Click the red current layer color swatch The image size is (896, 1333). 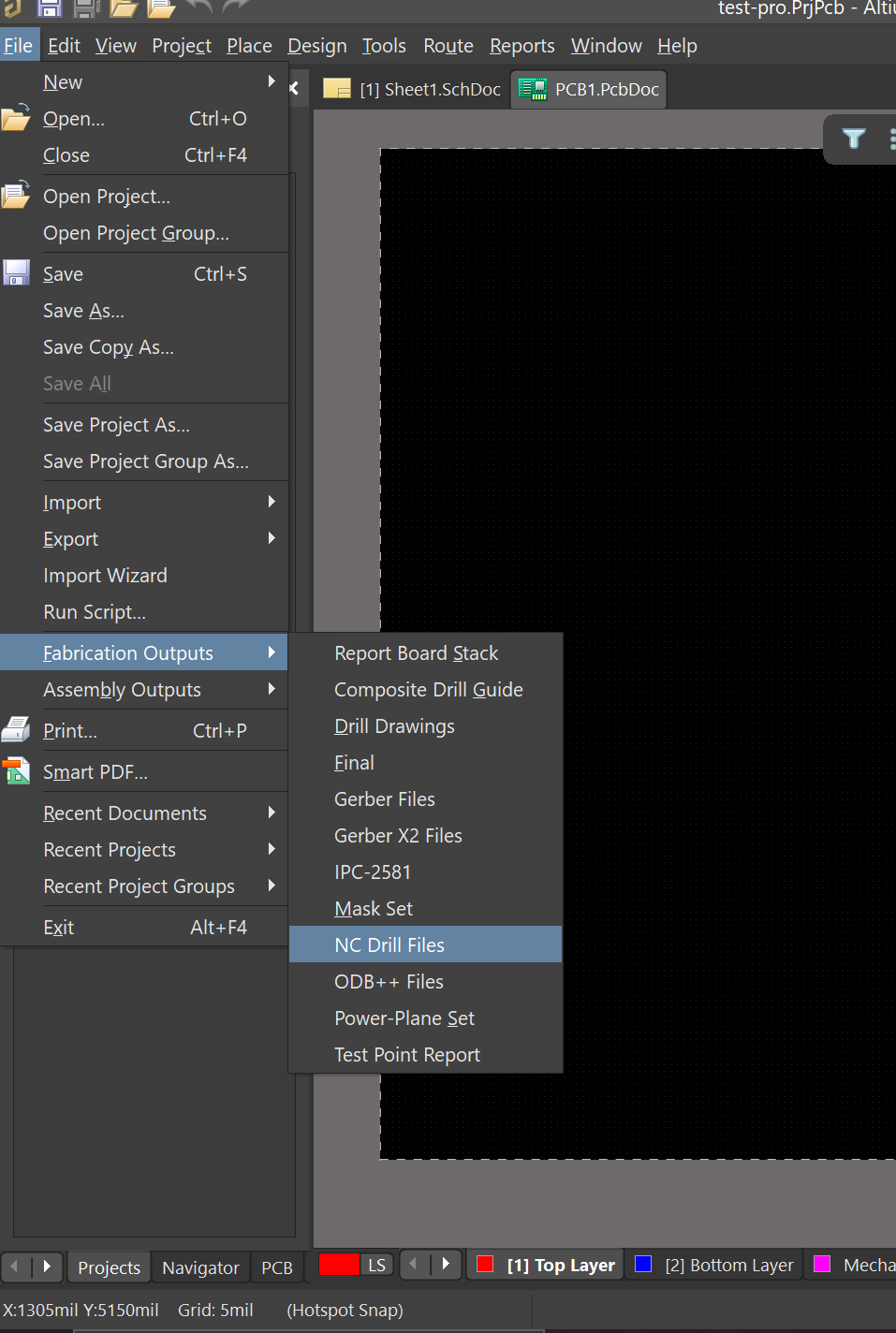pos(339,1265)
